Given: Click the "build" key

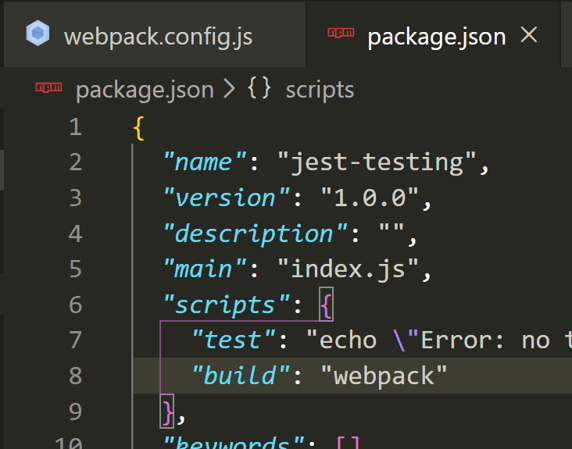Looking at the screenshot, I should pyautogui.click(x=240, y=375).
